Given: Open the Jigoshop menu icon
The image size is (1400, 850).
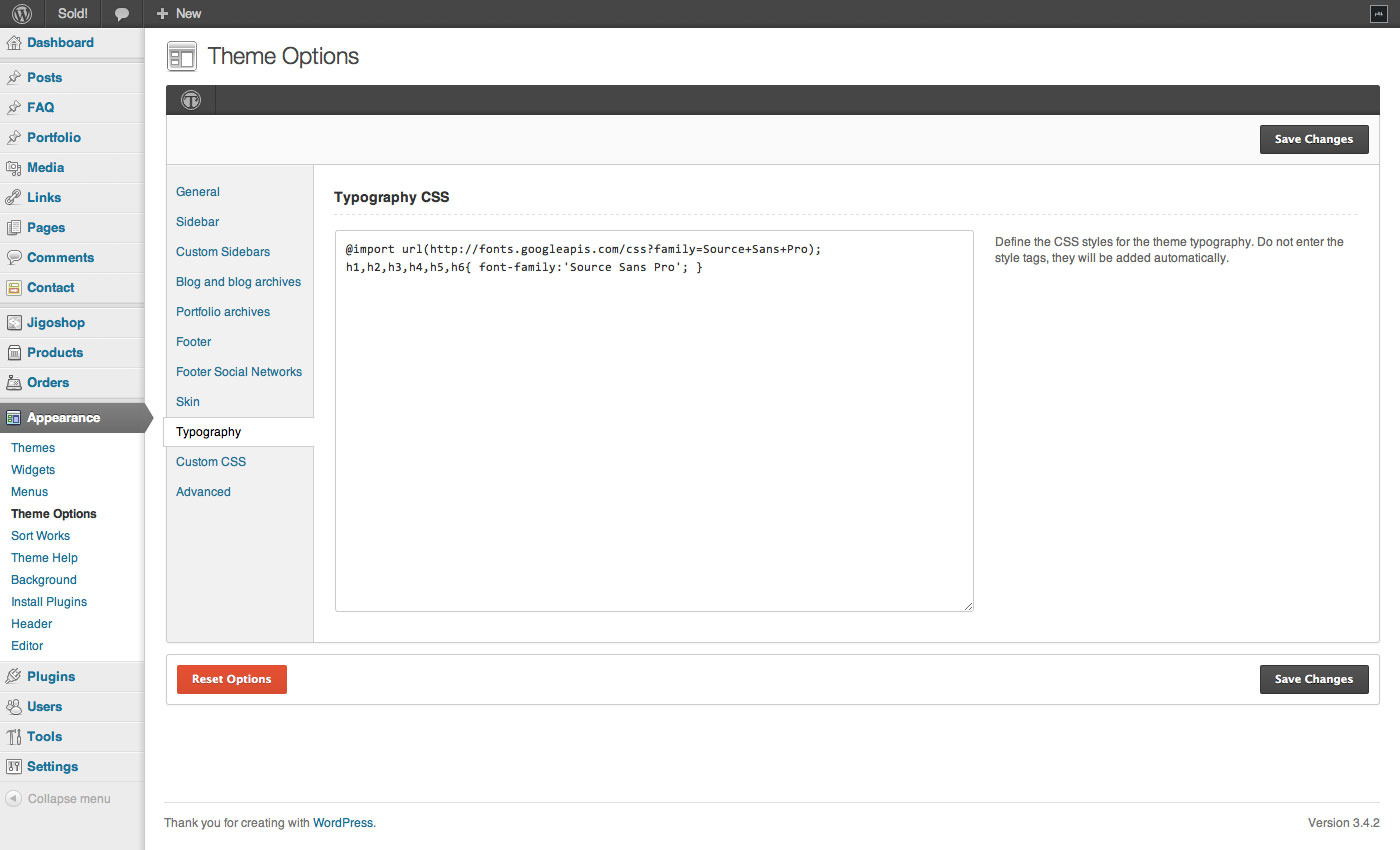Looking at the screenshot, I should 14,323.
